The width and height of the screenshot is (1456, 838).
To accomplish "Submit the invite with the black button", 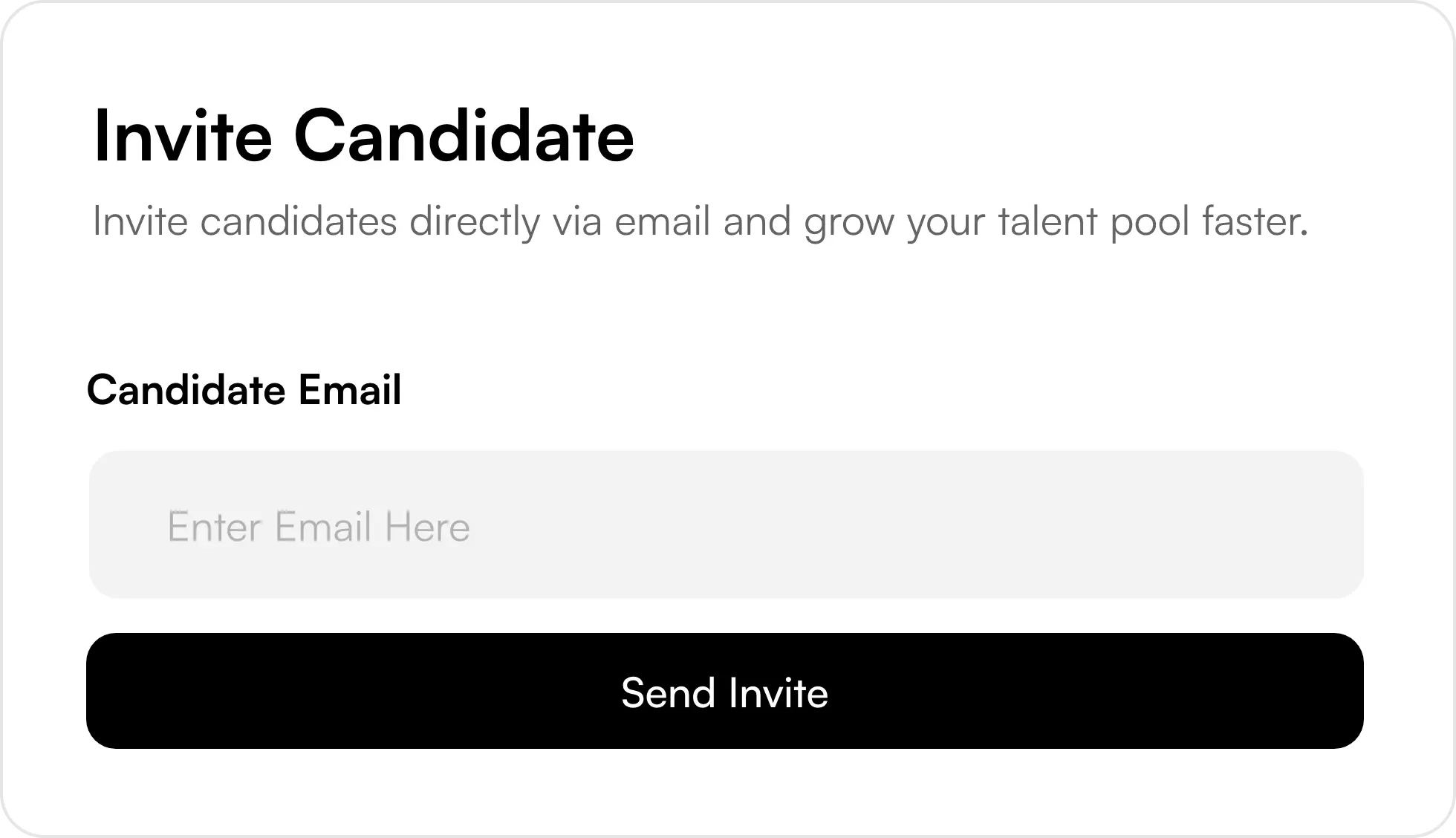I will [724, 691].
